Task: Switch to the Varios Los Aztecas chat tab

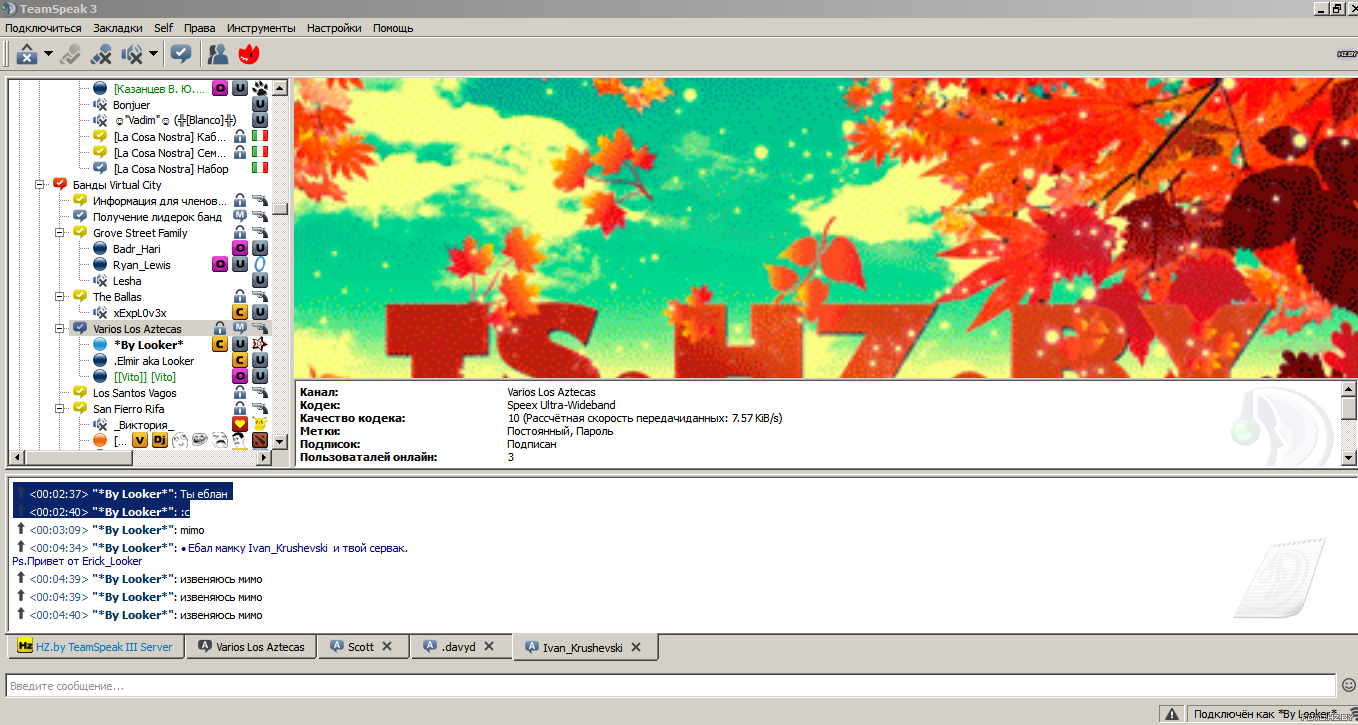Action: (x=252, y=647)
